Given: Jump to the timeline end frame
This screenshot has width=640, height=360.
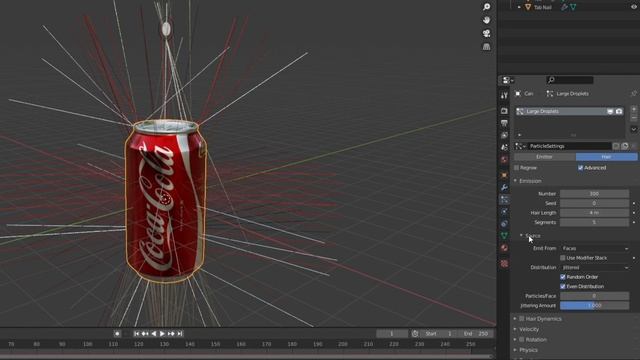Looking at the screenshot, I should 180,333.
